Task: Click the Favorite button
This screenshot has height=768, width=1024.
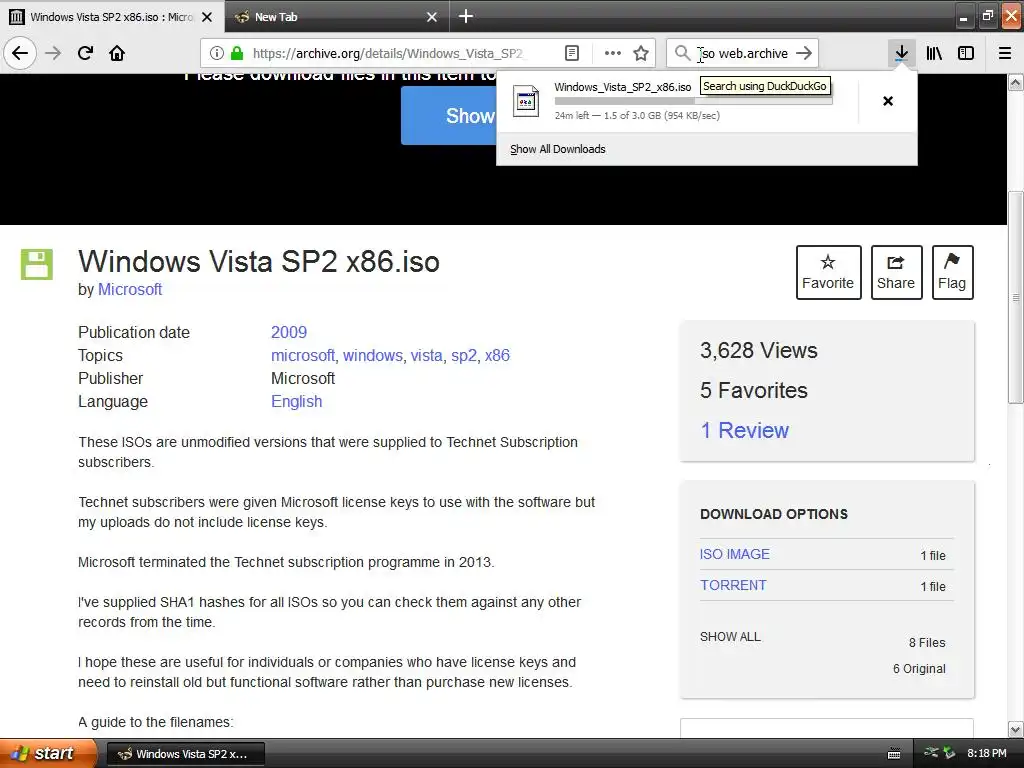Action: [x=828, y=272]
